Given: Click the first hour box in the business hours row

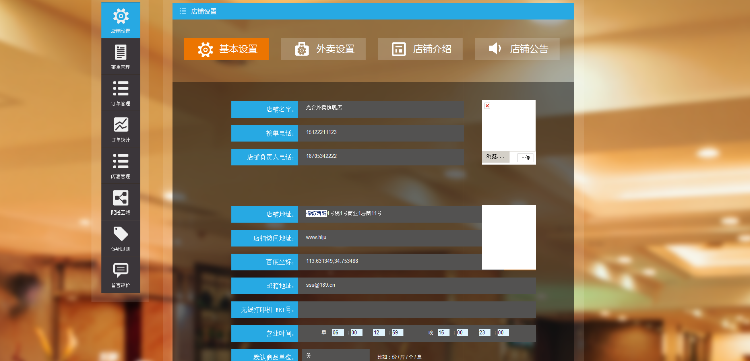Looking at the screenshot, I should tap(338, 333).
